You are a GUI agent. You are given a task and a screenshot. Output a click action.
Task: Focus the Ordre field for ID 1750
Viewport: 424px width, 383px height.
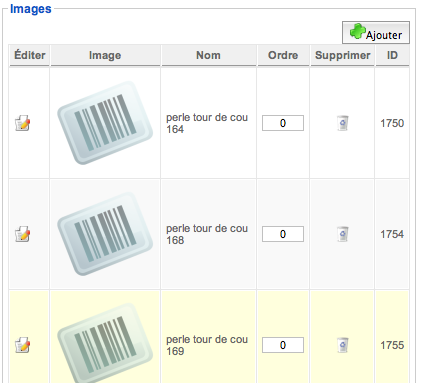(x=283, y=123)
